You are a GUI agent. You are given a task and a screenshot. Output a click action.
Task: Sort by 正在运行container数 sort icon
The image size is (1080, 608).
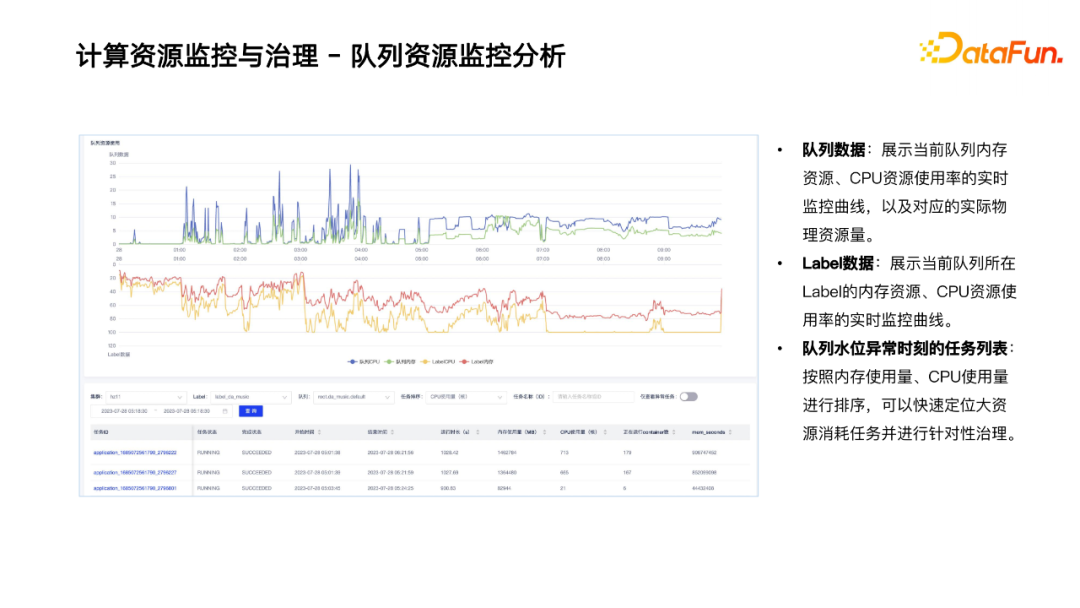[x=673, y=431]
